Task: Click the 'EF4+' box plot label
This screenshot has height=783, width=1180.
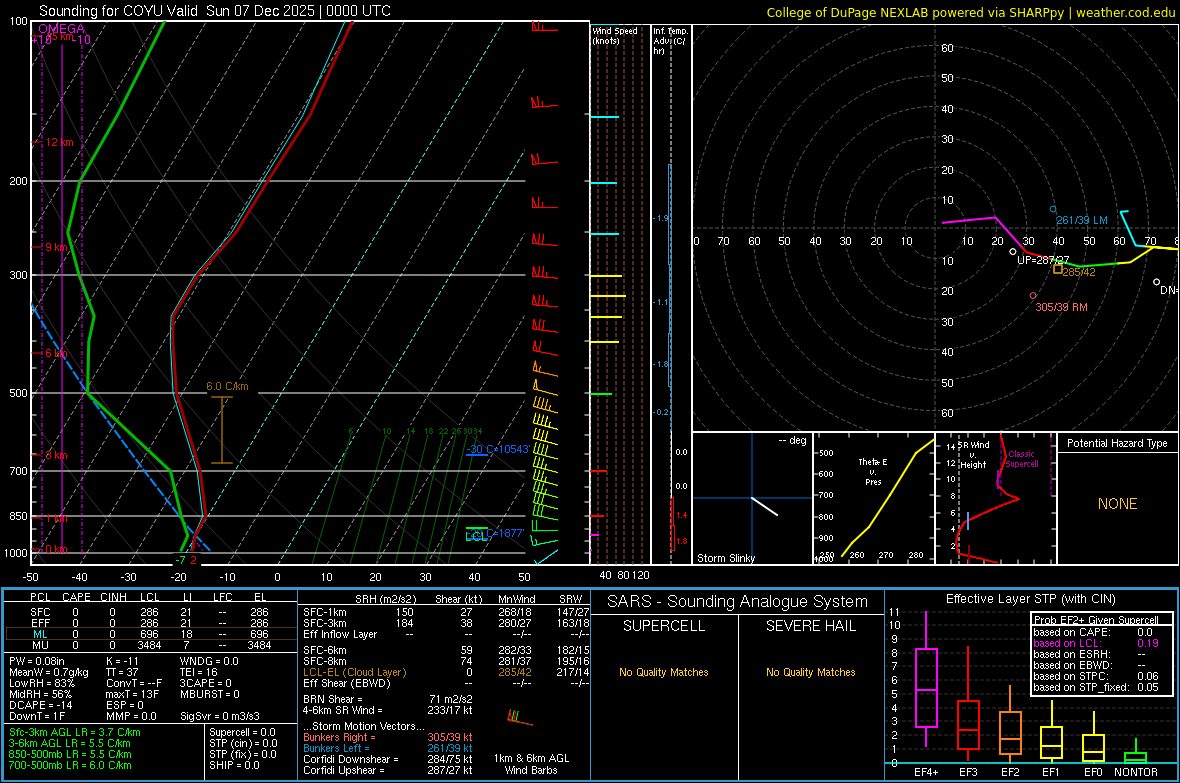Action: click(x=926, y=772)
